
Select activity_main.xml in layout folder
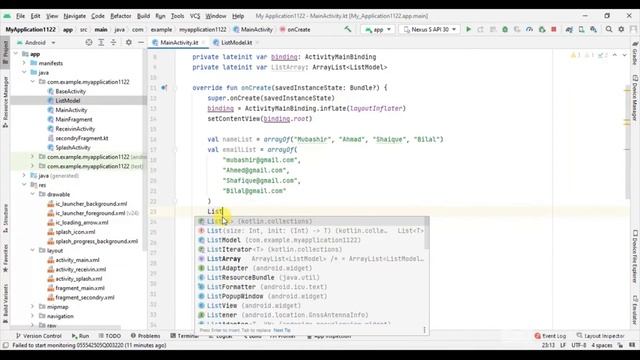pyautogui.click(x=77, y=260)
